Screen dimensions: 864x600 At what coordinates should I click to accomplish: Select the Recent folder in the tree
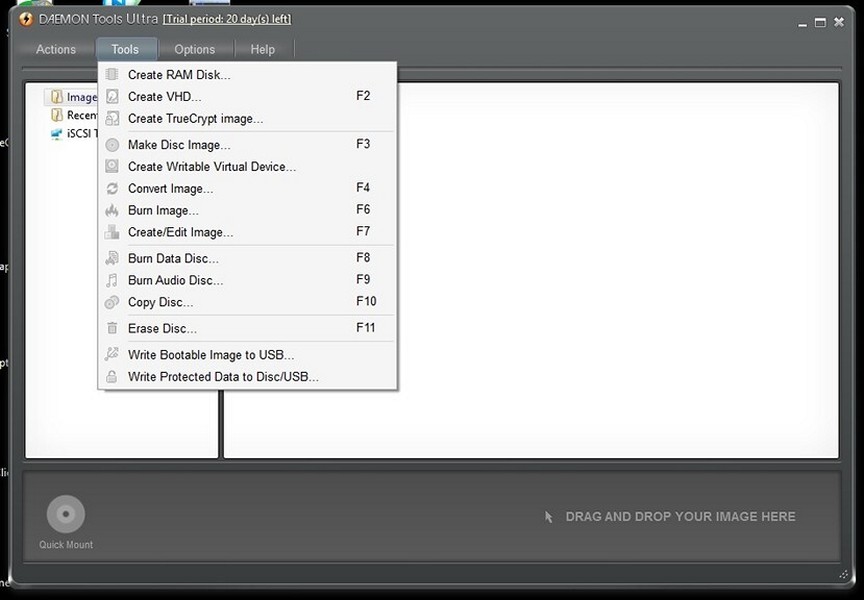pos(73,115)
